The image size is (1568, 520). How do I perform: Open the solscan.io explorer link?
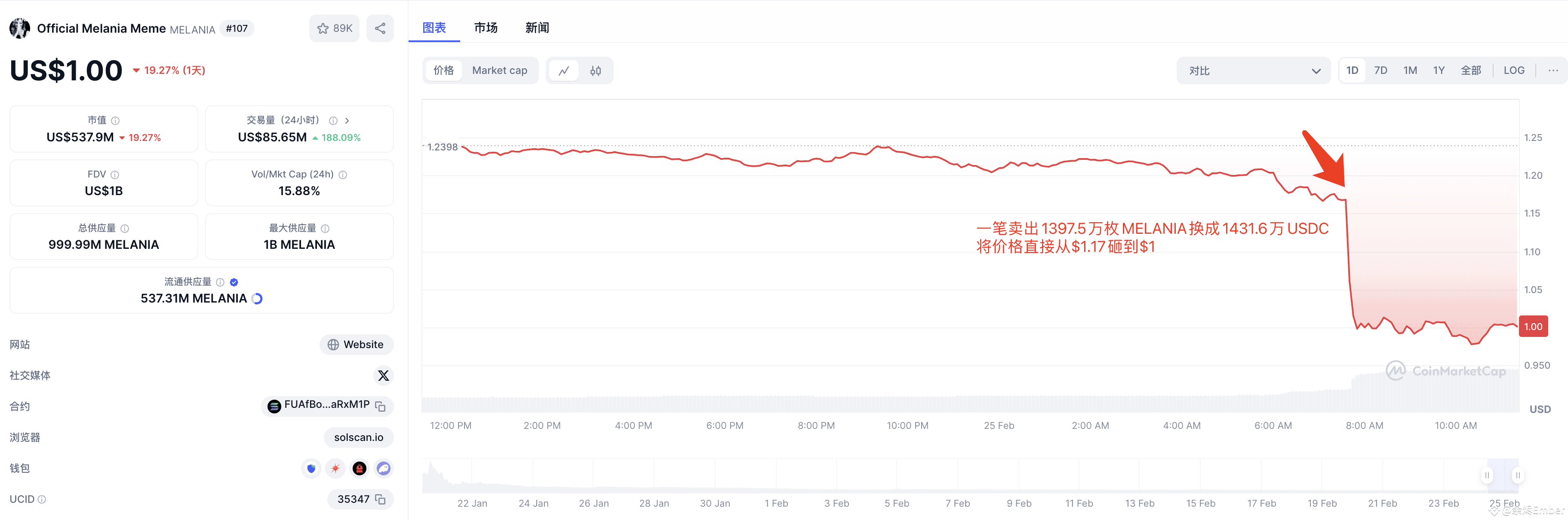(x=359, y=438)
